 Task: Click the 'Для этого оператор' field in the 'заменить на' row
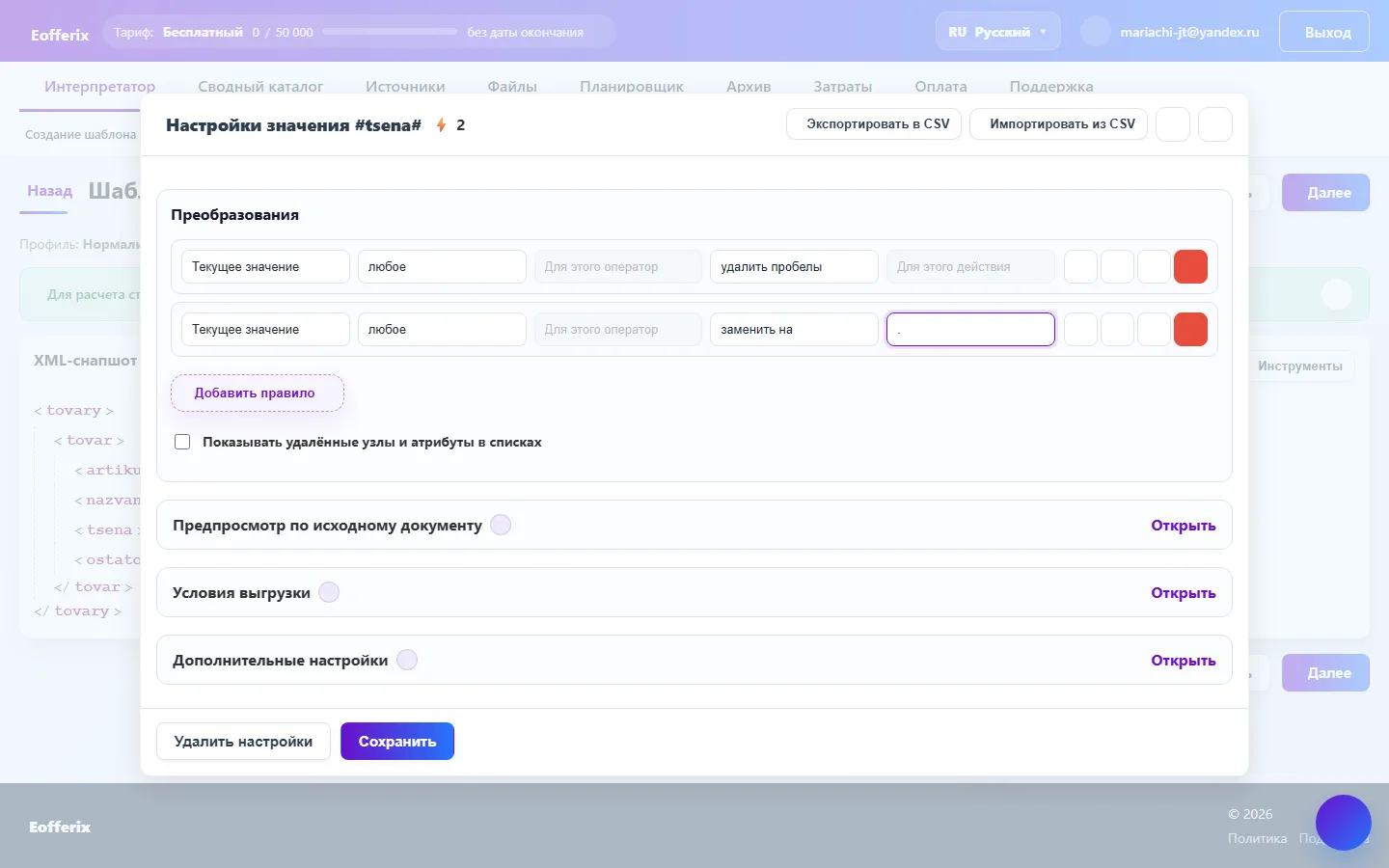pos(618,330)
